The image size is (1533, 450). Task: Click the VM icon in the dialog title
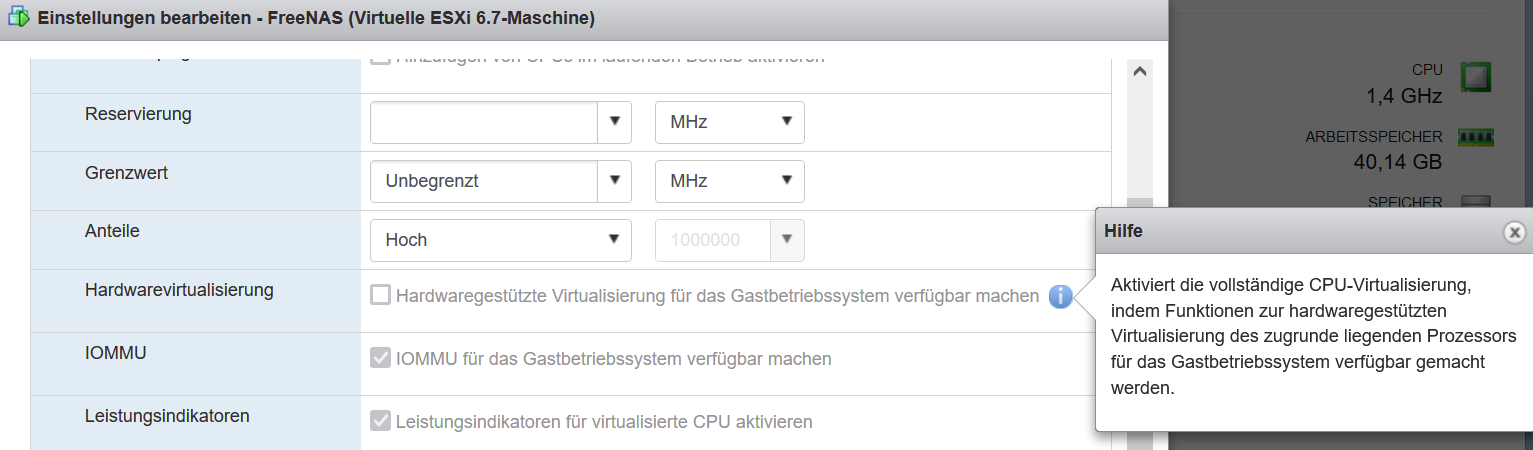click(18, 18)
